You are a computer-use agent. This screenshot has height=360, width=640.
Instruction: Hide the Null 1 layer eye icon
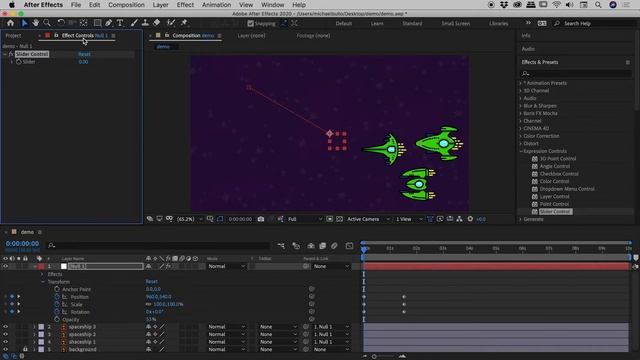[x=5, y=266]
